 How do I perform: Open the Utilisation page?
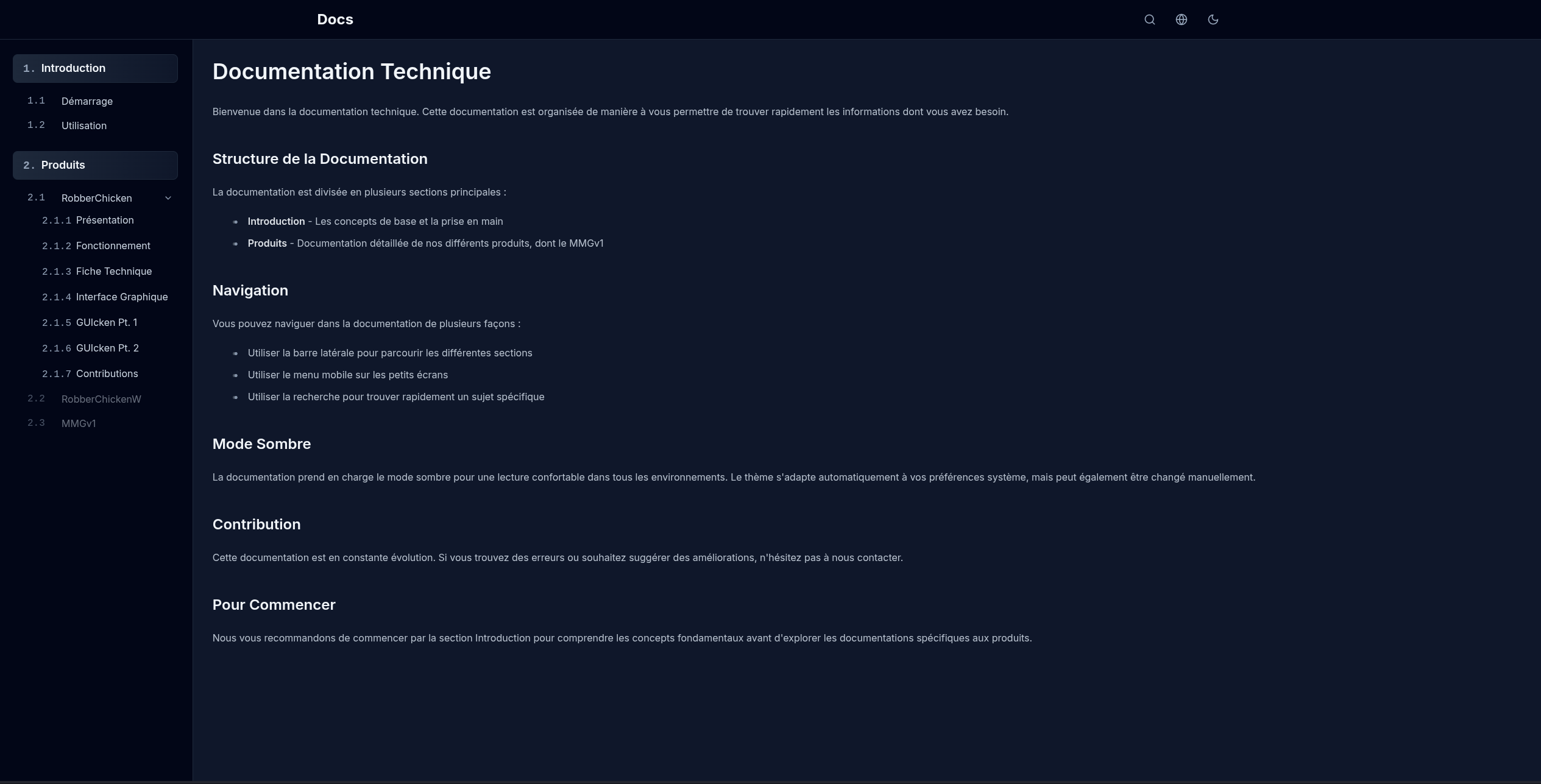click(x=83, y=125)
